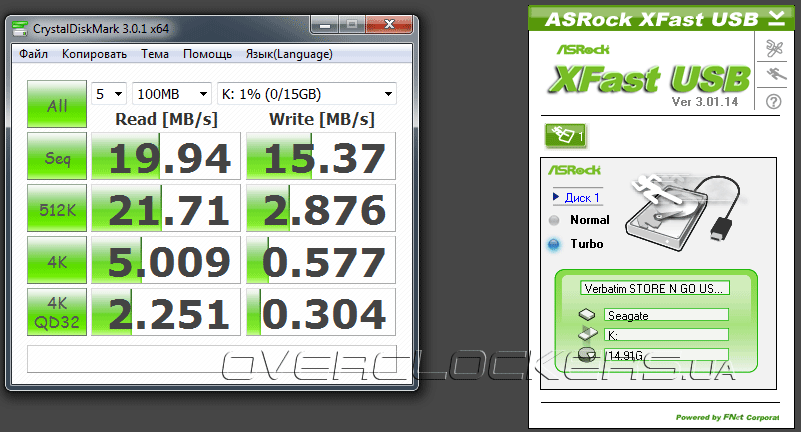Click the drive letter icon beside K:
The height and width of the screenshot is (432, 801).
coord(588,334)
